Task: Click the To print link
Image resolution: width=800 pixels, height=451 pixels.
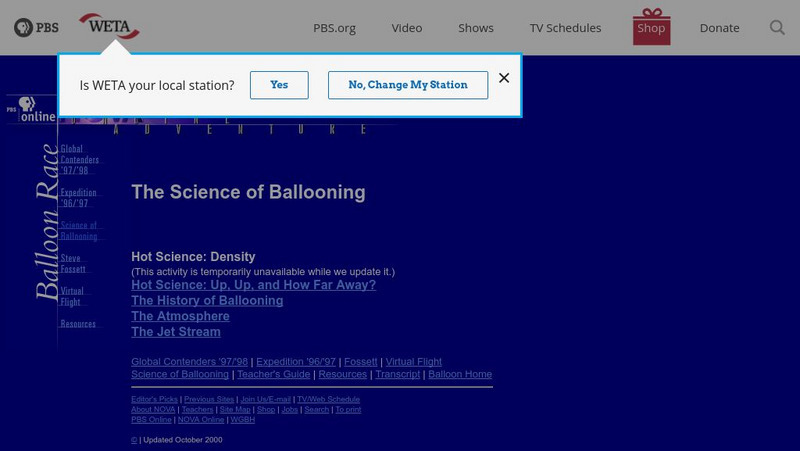Action: click(348, 409)
